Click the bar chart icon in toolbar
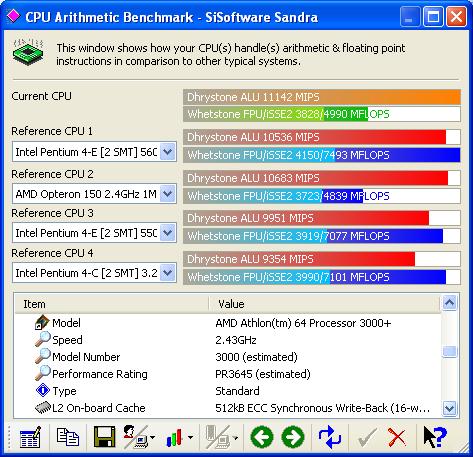Screen dimensions: 473x457 [175, 437]
